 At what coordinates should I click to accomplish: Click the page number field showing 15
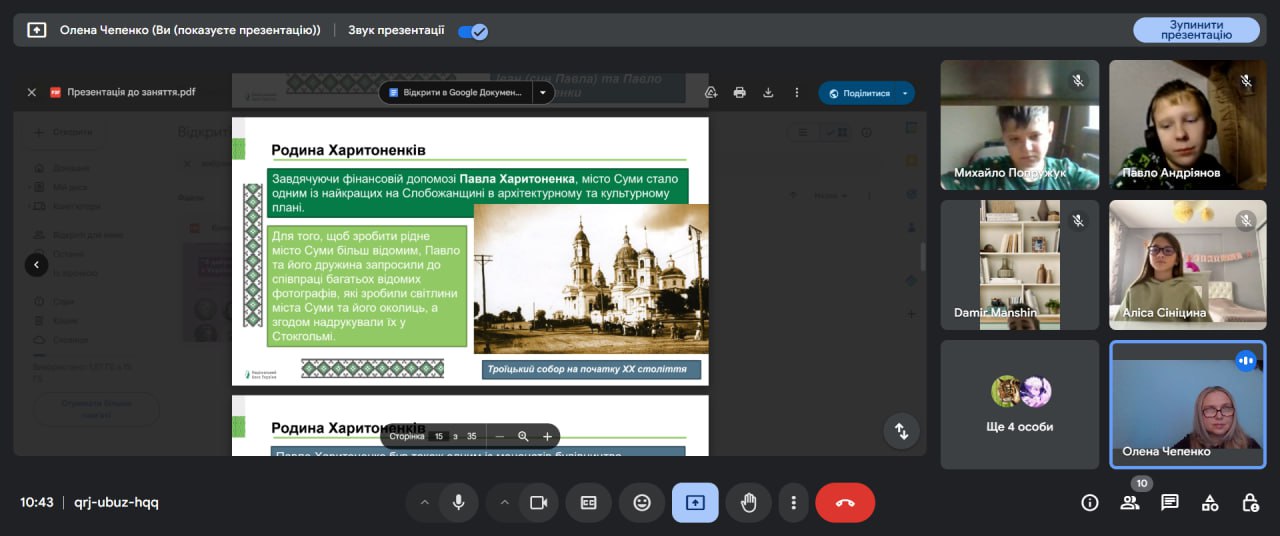(x=439, y=436)
